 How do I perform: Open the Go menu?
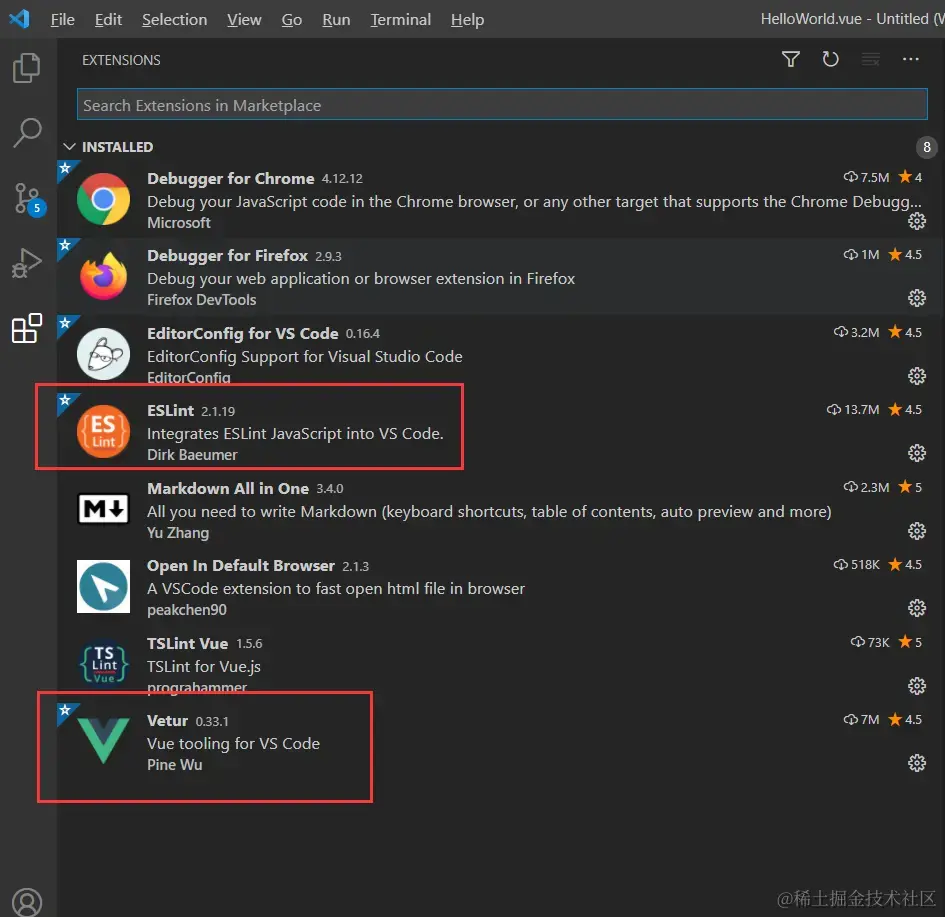(292, 20)
